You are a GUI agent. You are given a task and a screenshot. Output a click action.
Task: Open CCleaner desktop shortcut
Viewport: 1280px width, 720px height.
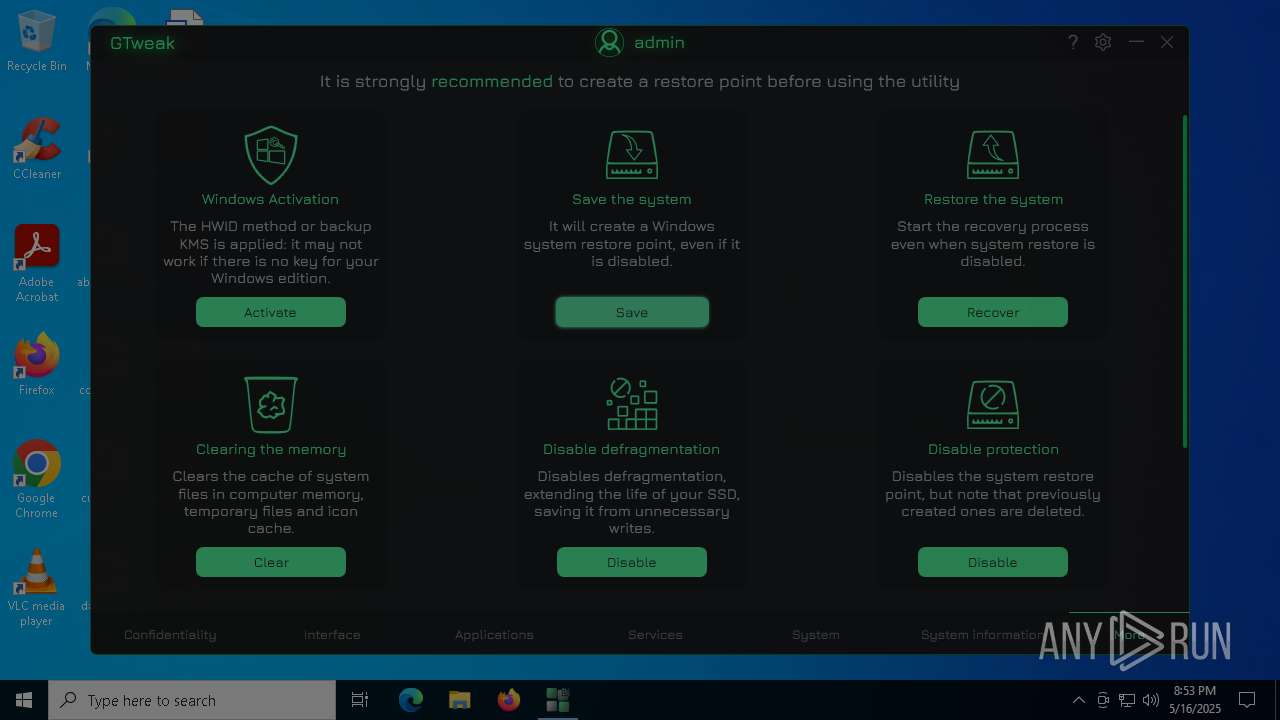point(37,149)
